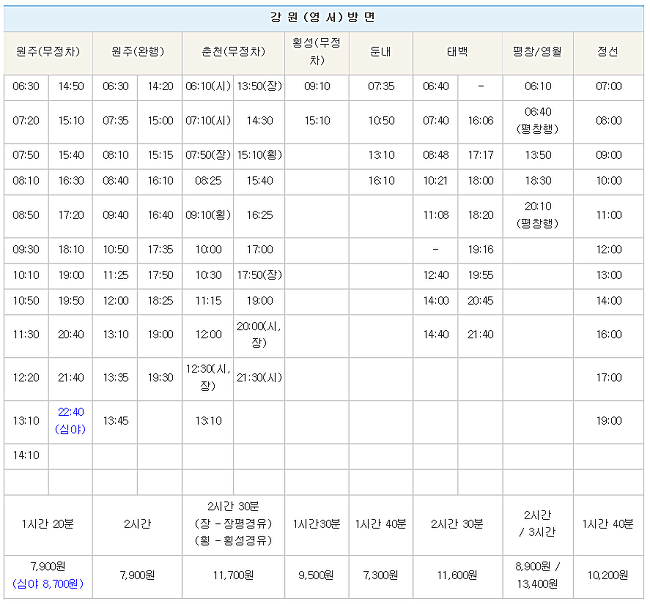Select the 17:35 departure time
The image size is (650, 604).
160,250
